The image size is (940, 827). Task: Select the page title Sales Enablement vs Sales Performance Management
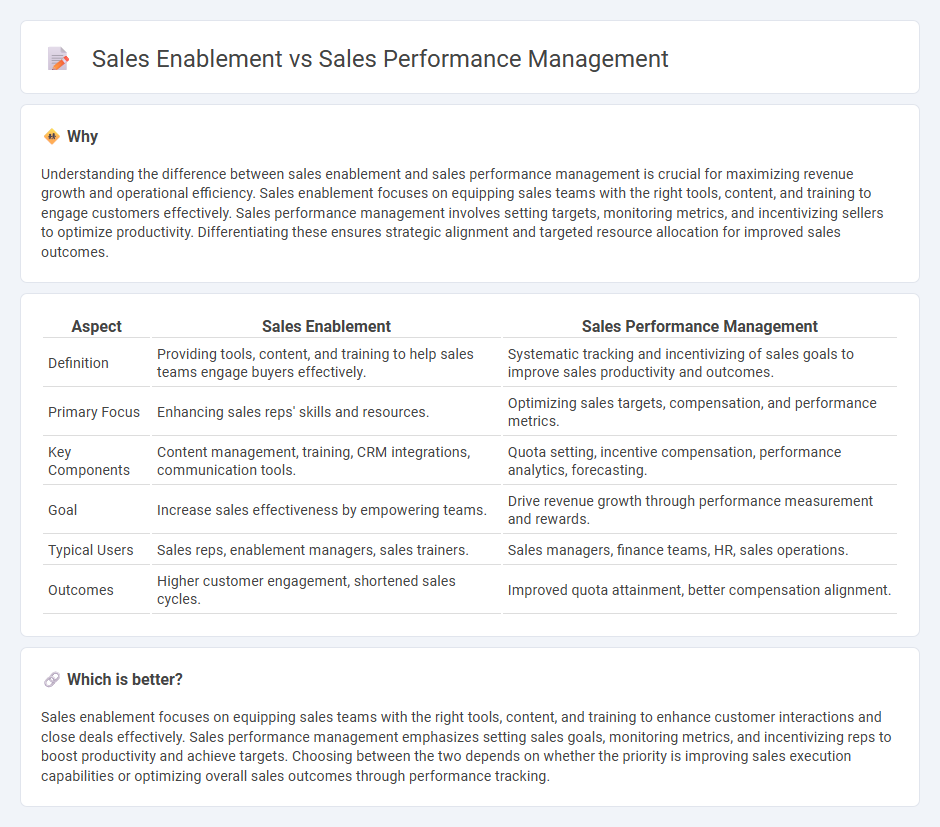379,59
